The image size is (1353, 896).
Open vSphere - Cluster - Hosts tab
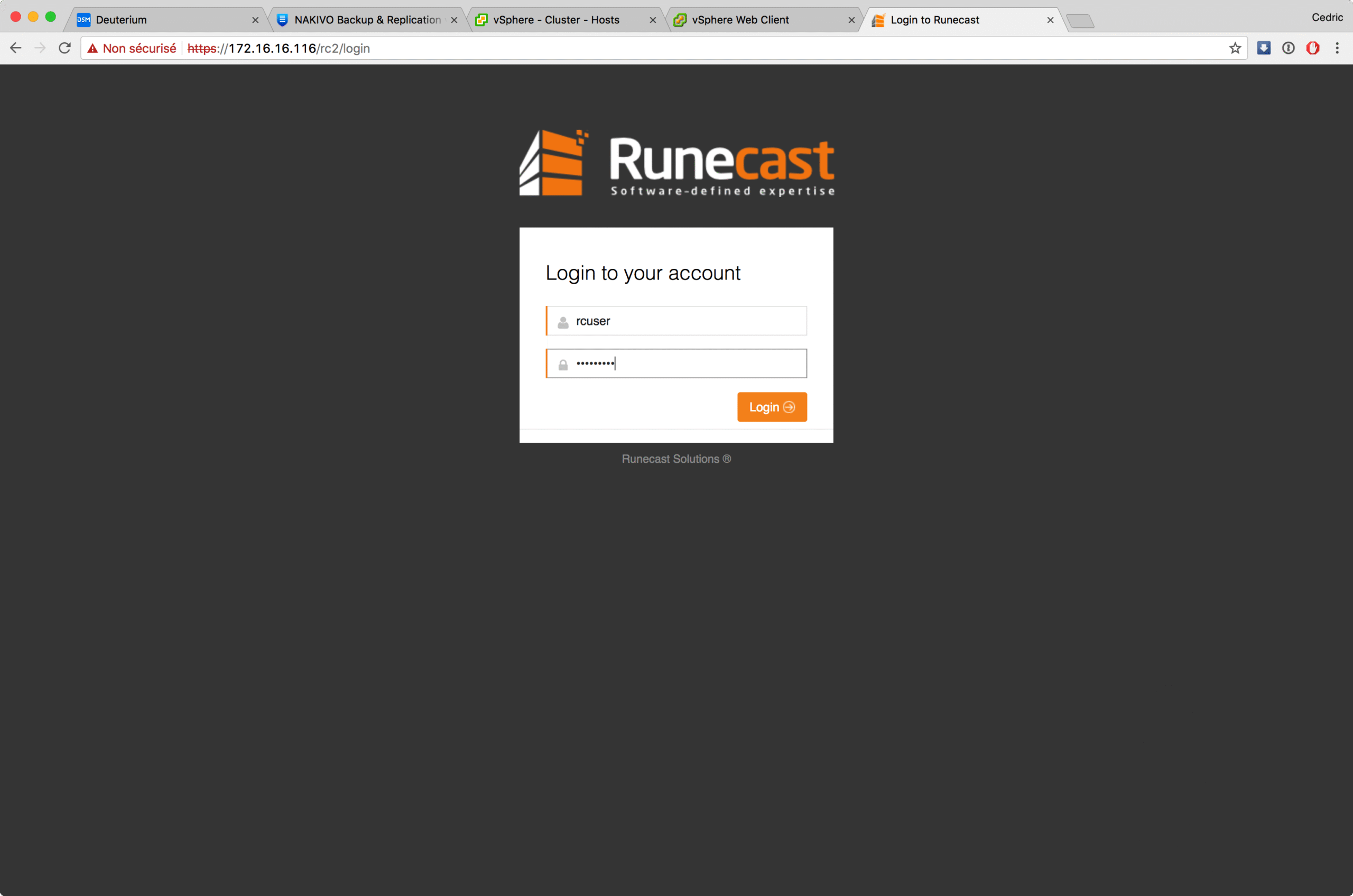click(x=556, y=20)
